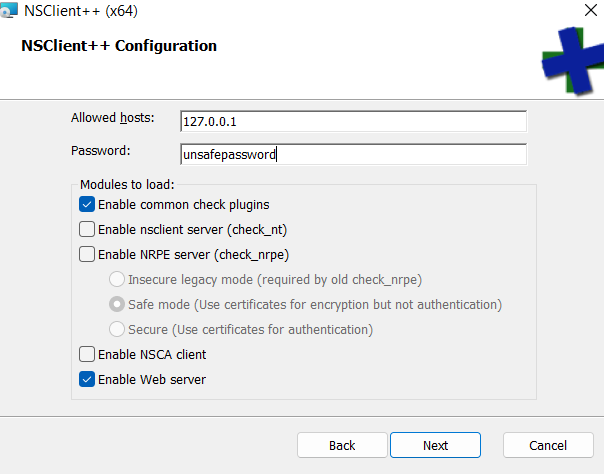This screenshot has width=604, height=474.
Task: Click the Allowed hosts input field
Action: coord(353,121)
